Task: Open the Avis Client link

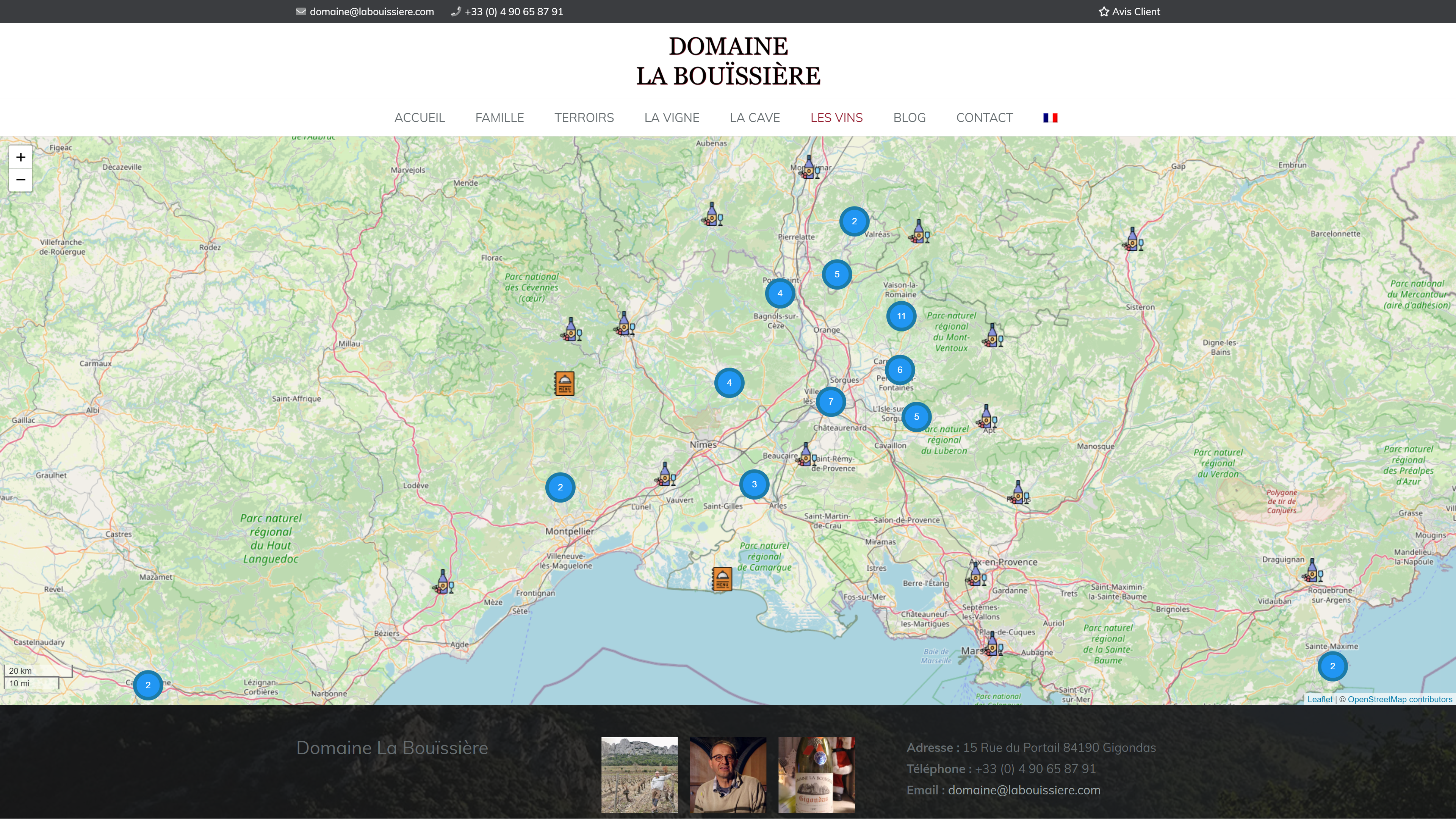Action: [1129, 11]
